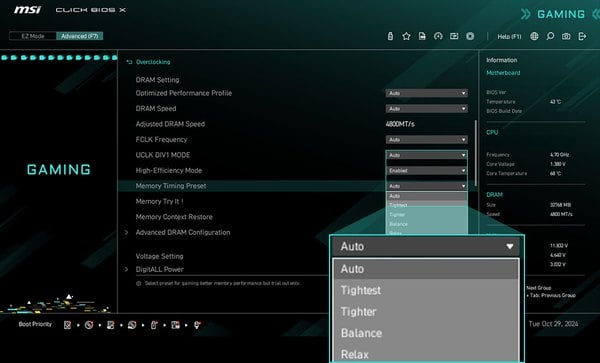This screenshot has width=600, height=363.
Task: Select the first Boot Priority hard disk icon
Action: [67, 325]
